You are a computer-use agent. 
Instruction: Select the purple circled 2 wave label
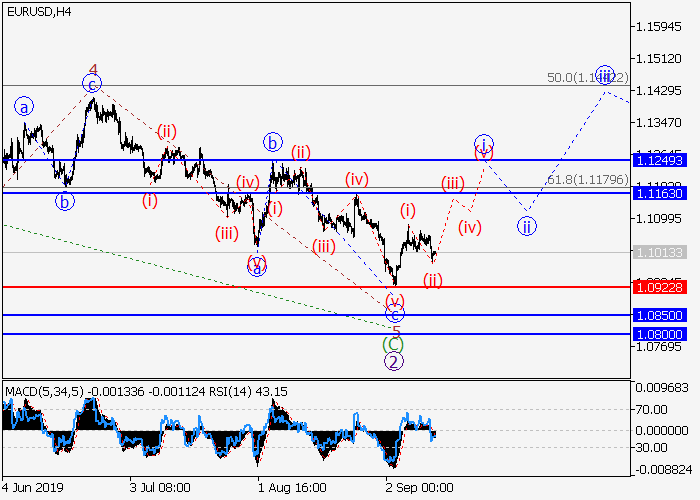point(394,362)
